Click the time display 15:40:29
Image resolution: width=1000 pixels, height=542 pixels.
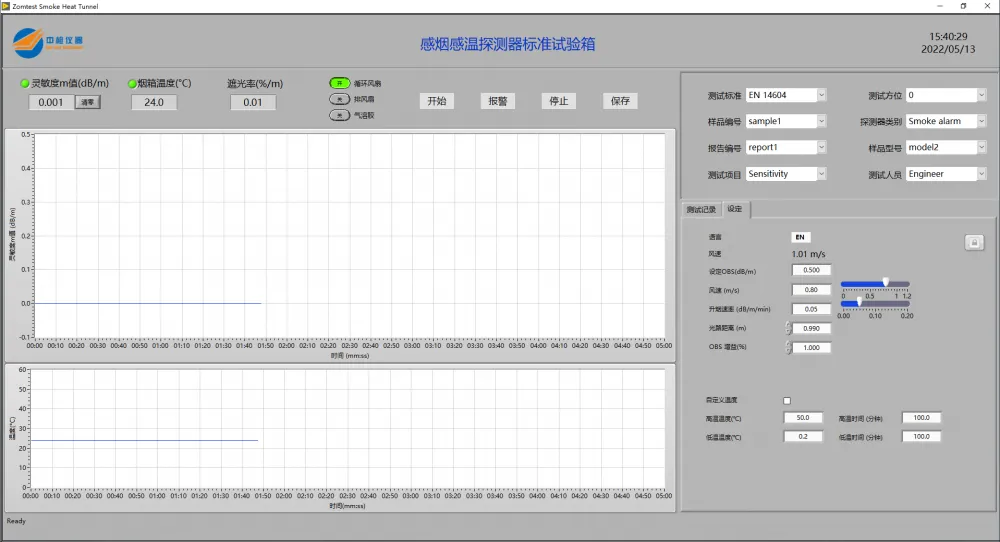(x=948, y=36)
